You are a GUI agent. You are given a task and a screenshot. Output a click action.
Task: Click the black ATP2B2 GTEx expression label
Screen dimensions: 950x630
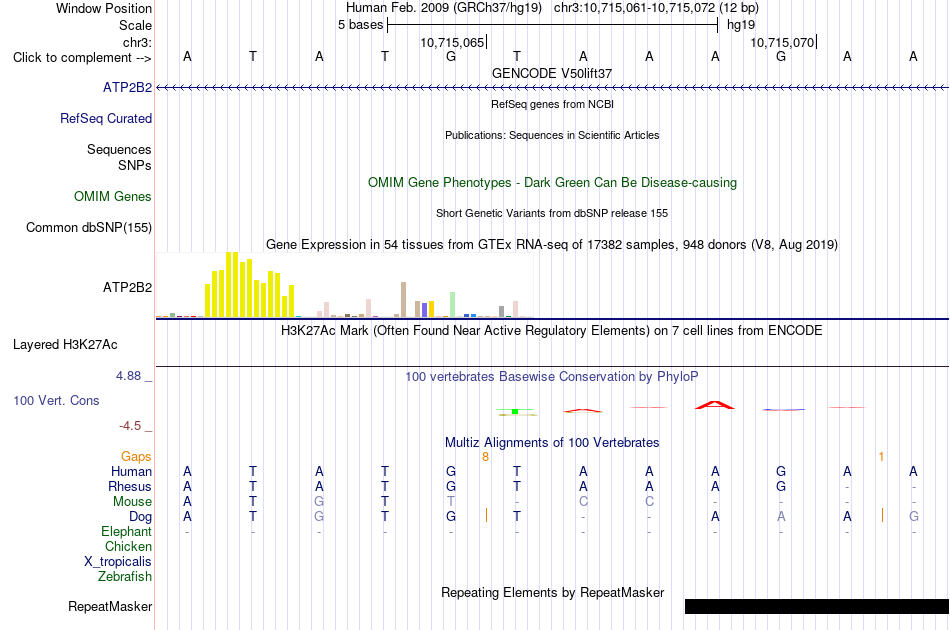(x=127, y=287)
